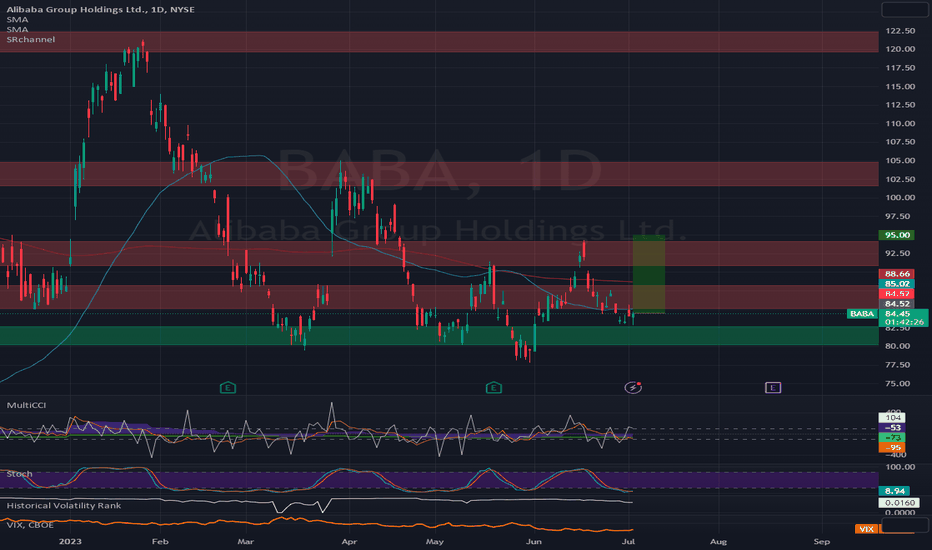The width and height of the screenshot is (932, 550).
Task: Click the Jun label on the time axis
Action: [x=534, y=541]
